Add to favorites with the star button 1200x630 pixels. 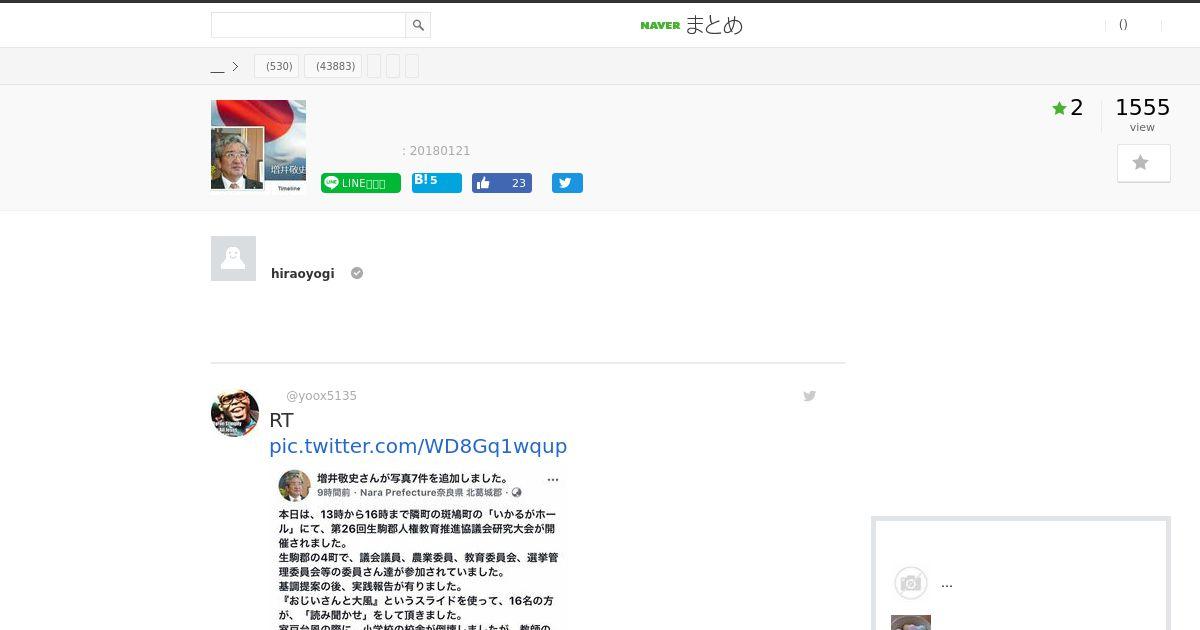tap(1144, 163)
